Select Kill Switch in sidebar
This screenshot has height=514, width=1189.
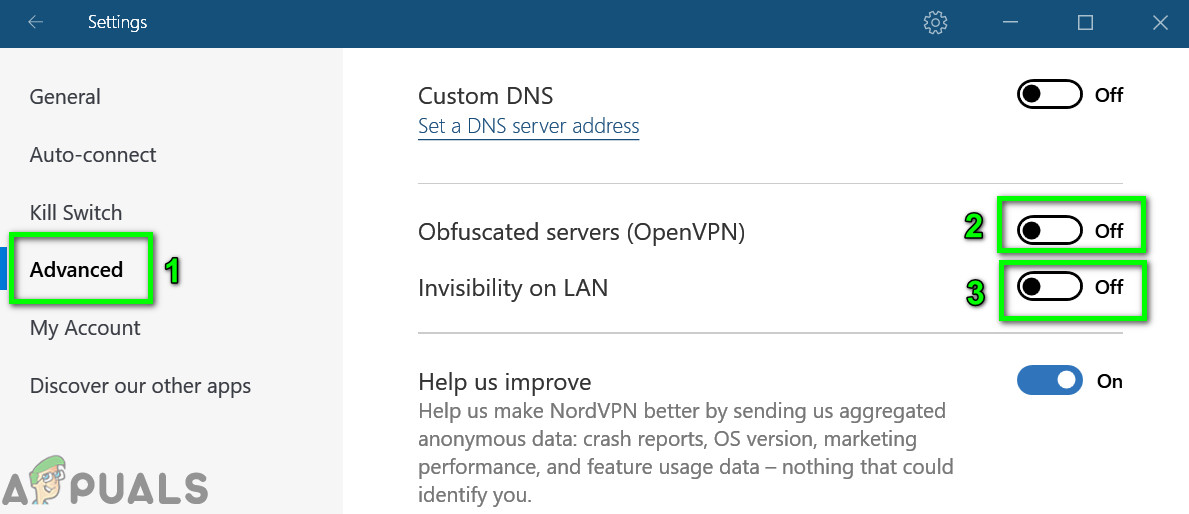[x=76, y=213]
